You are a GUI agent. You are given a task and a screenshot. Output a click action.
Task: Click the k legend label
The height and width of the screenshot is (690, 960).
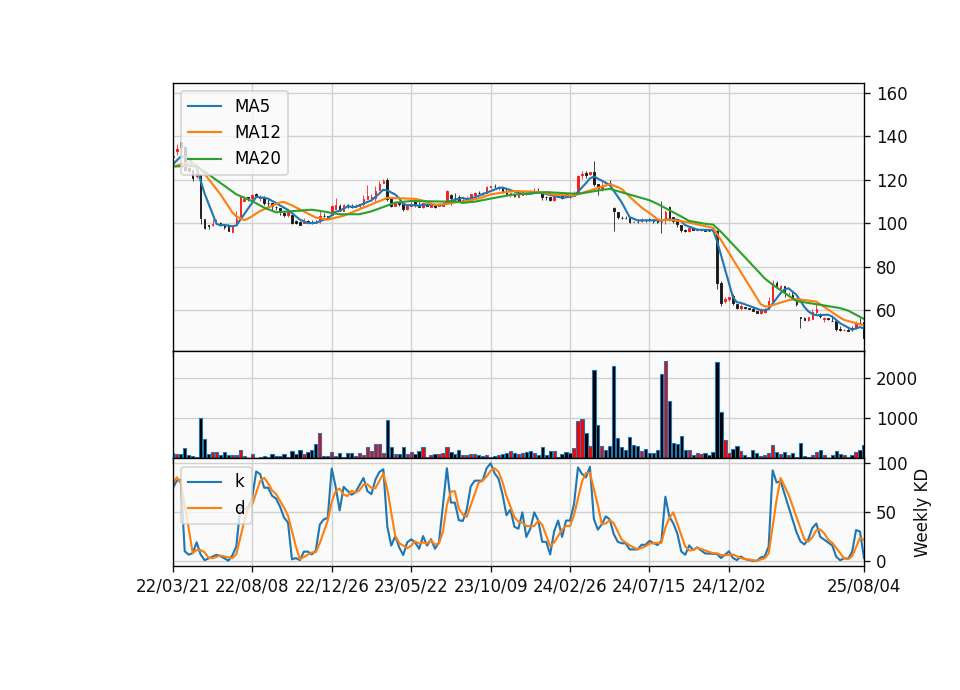(239, 481)
